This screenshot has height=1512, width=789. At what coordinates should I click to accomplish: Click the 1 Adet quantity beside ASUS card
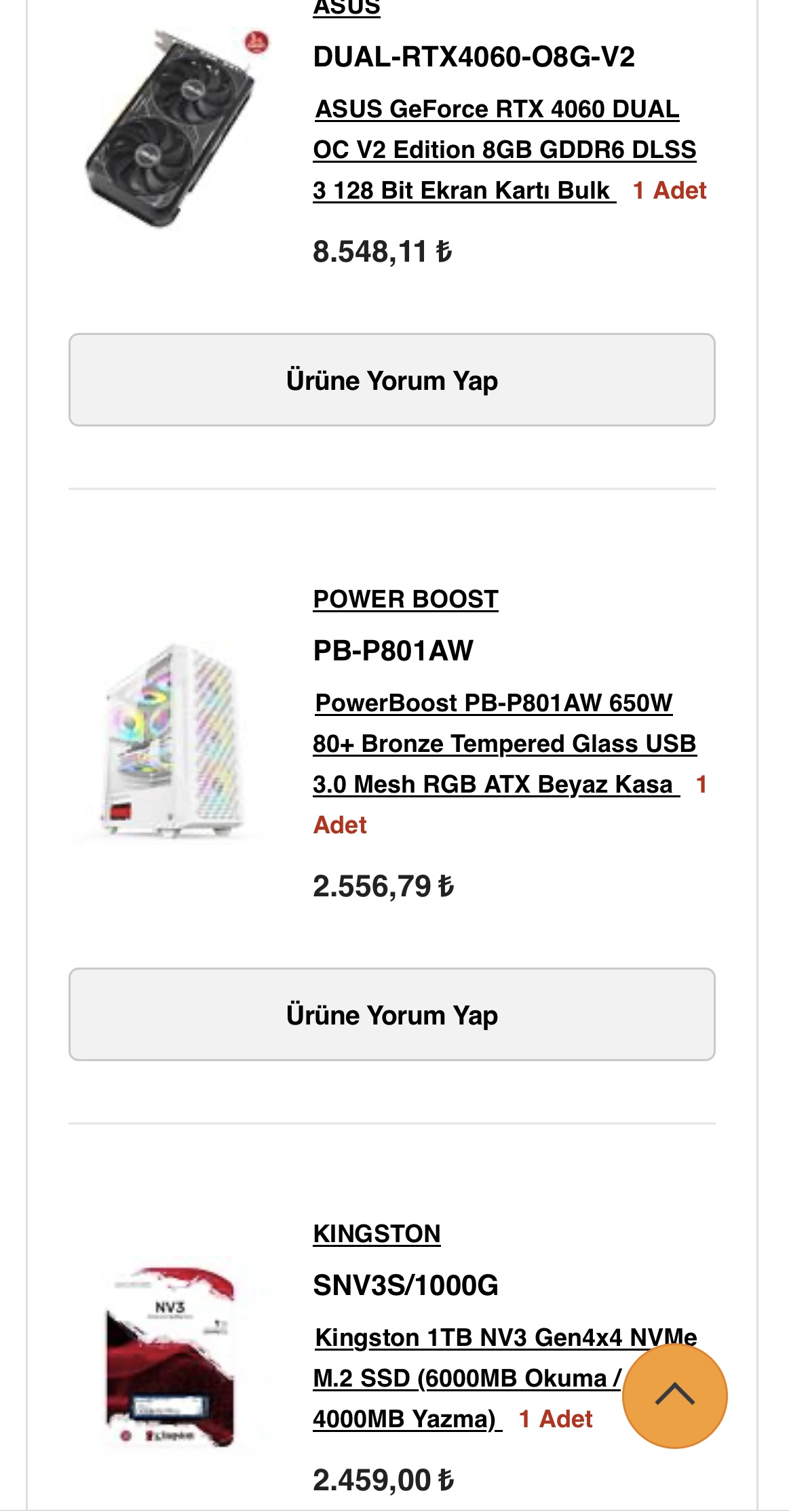669,191
